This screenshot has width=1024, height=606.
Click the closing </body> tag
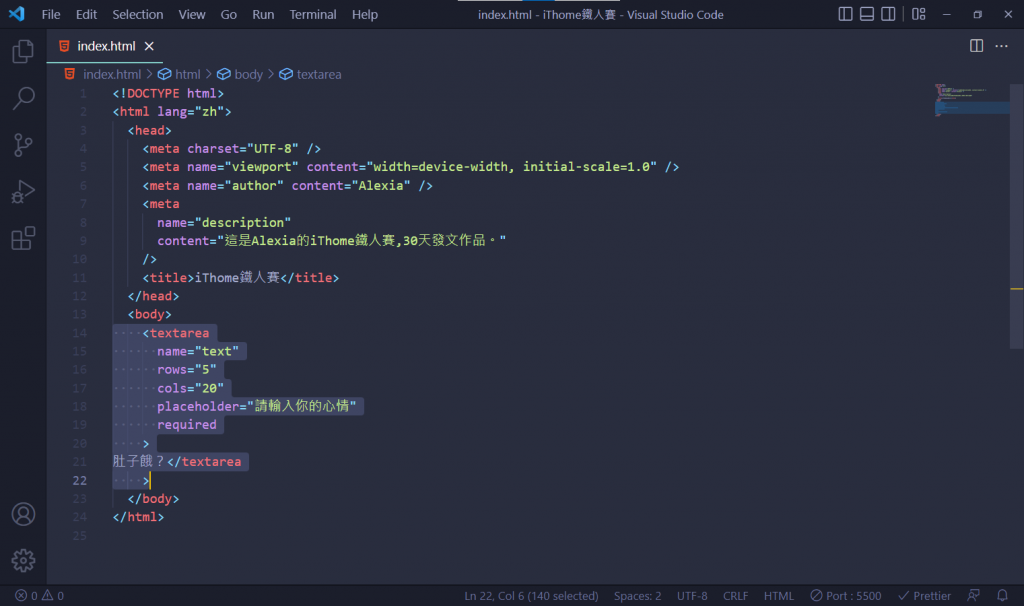(153, 499)
